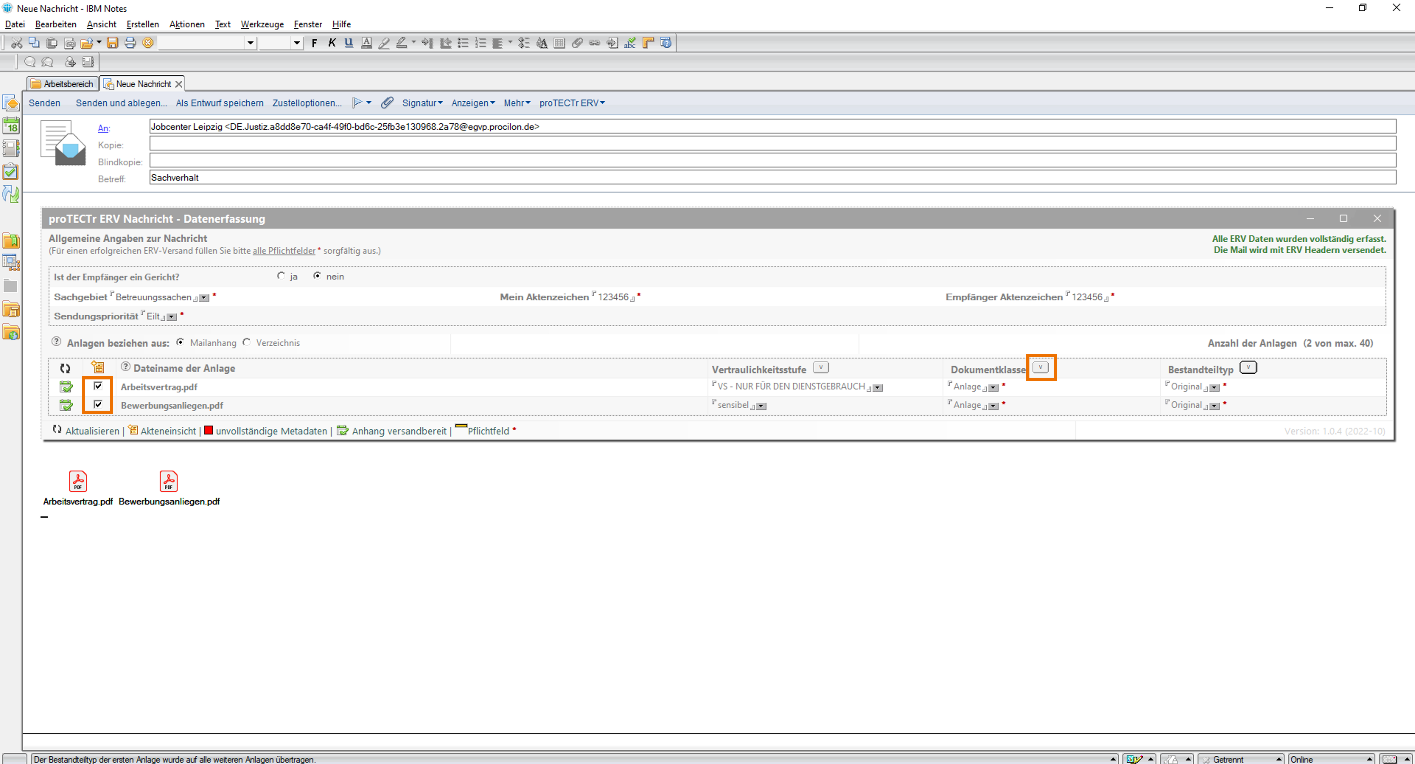Switch to the Arbeitsbereich tab
Viewport: 1415px width, 764px height.
click(62, 84)
